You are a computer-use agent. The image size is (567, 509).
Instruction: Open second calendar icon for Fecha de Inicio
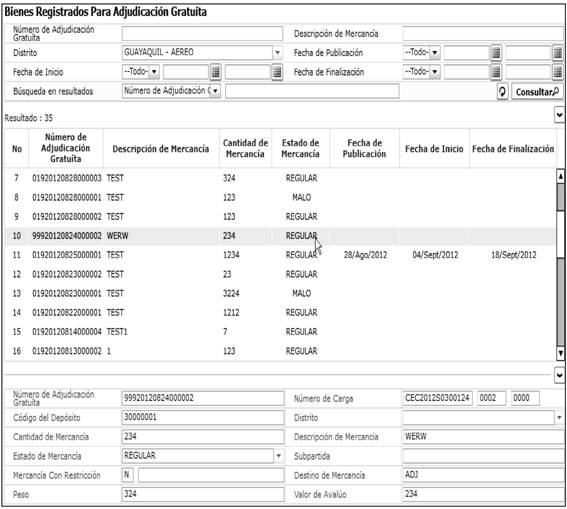pyautogui.click(x=277, y=72)
